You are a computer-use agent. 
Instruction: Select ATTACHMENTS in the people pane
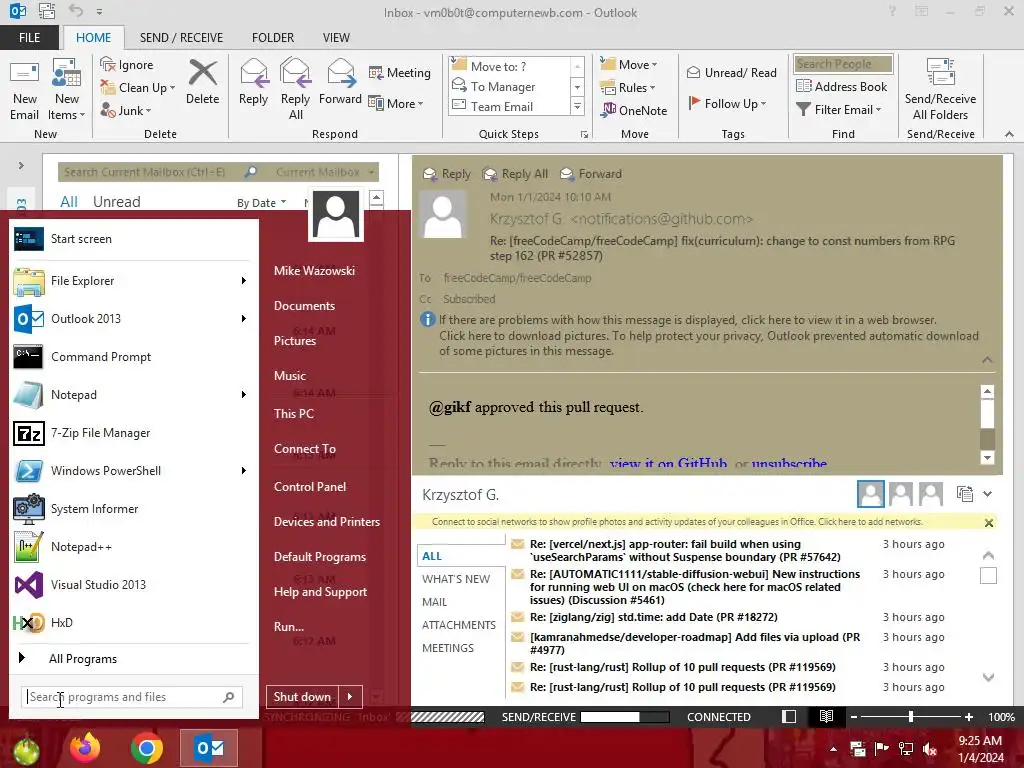458,625
